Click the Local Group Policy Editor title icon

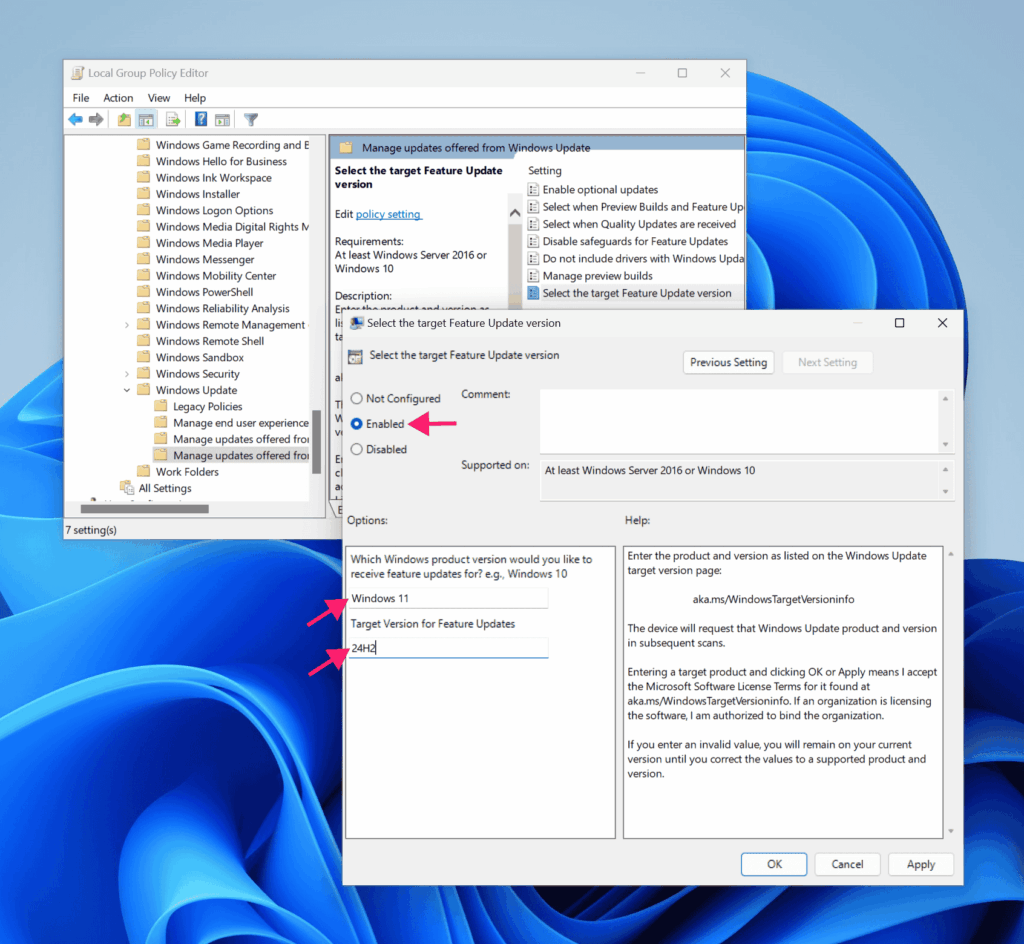(x=78, y=73)
